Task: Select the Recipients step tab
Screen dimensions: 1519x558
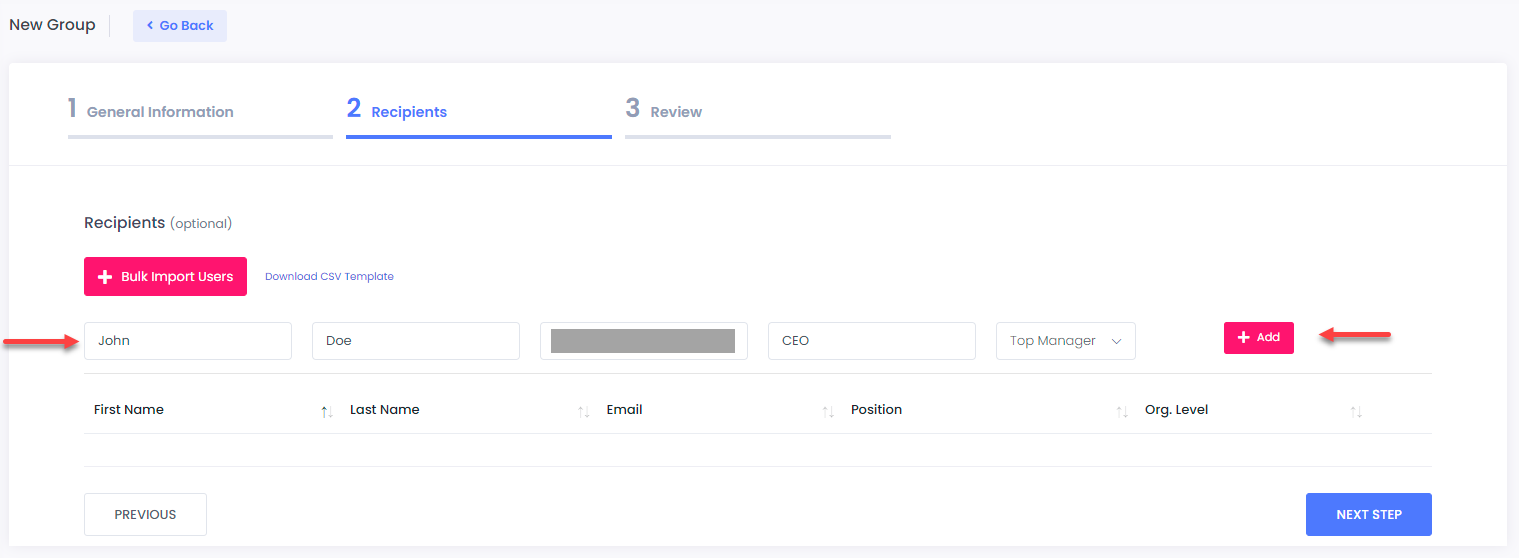Action: (x=408, y=112)
